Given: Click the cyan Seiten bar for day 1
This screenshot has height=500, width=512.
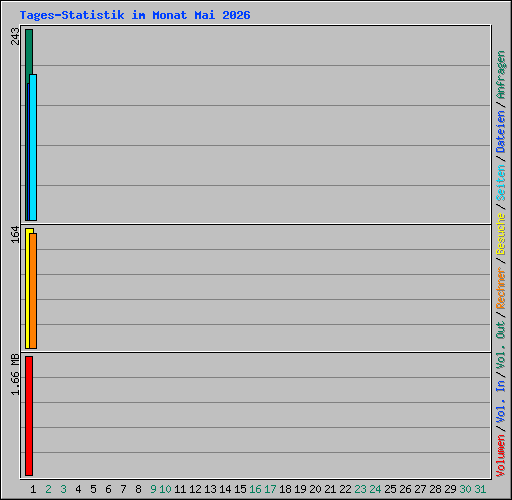Looking at the screenshot, I should pos(33,147).
